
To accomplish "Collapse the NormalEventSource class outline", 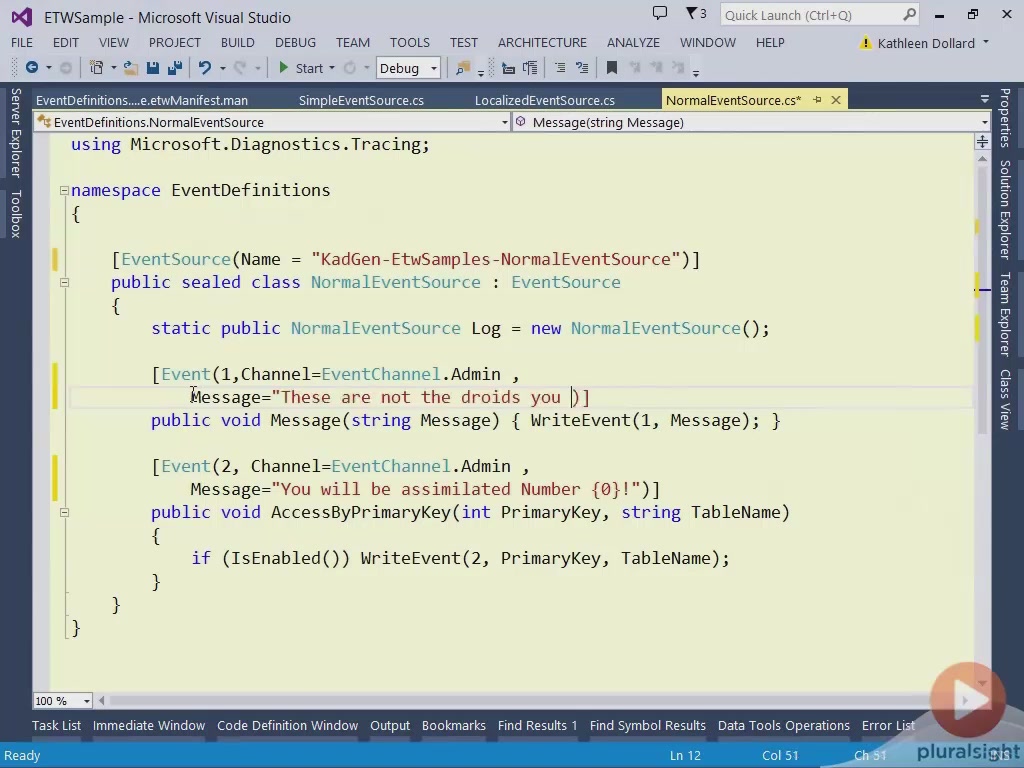I will pyautogui.click(x=64, y=282).
